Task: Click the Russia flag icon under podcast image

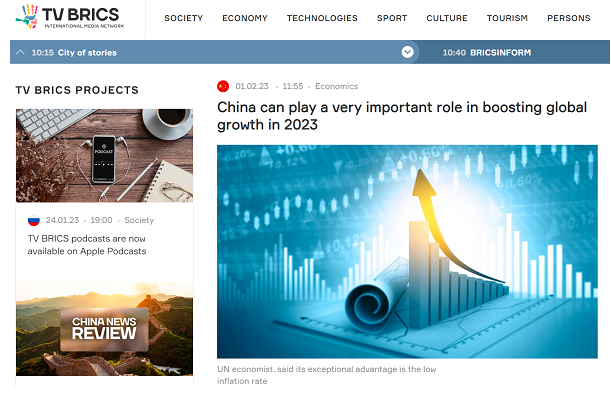Action: (x=33, y=220)
